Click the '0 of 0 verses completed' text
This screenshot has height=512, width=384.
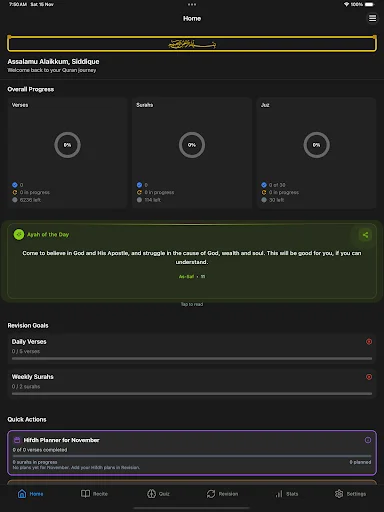(40, 450)
